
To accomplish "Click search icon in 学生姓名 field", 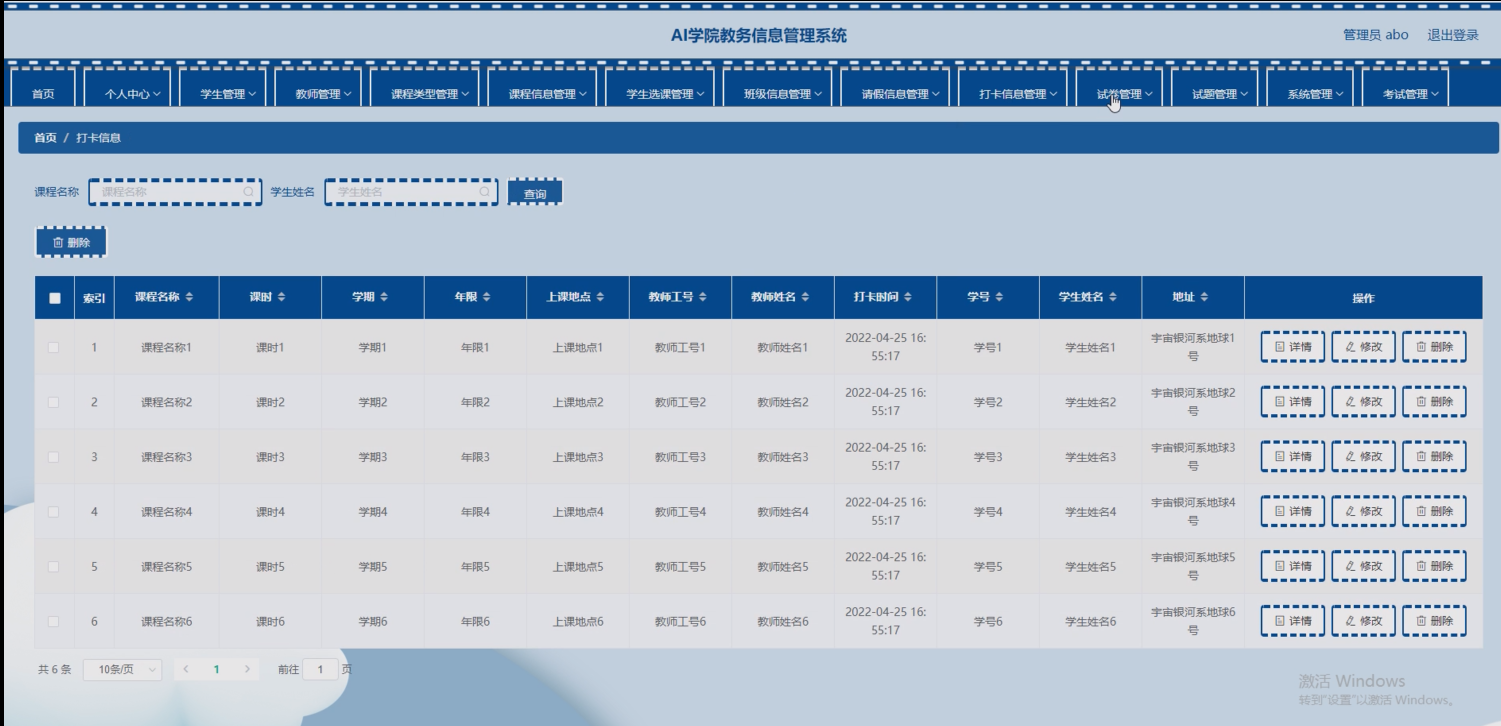I will coord(484,191).
